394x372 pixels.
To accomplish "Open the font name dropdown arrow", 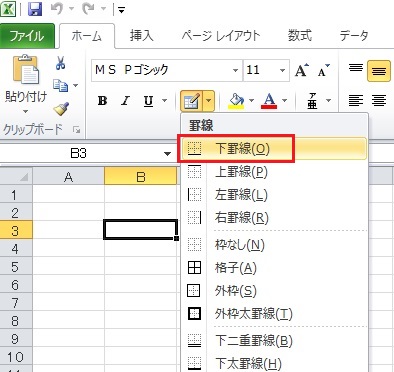I will click(235, 70).
